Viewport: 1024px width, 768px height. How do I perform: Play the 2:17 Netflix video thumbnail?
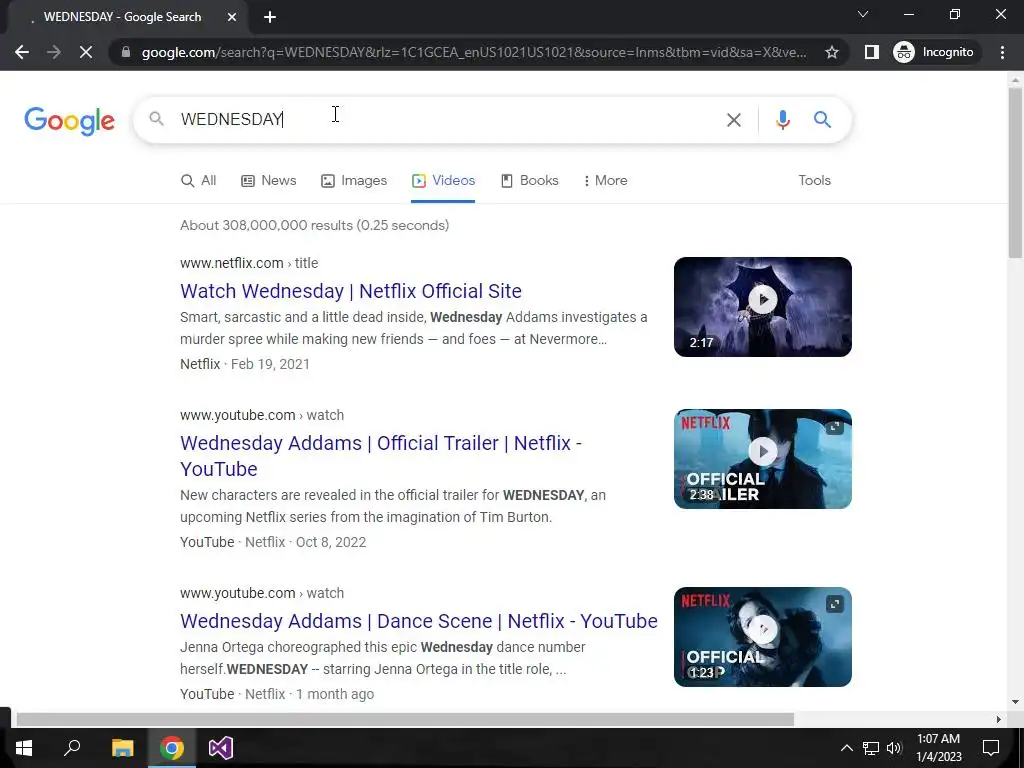pos(763,307)
